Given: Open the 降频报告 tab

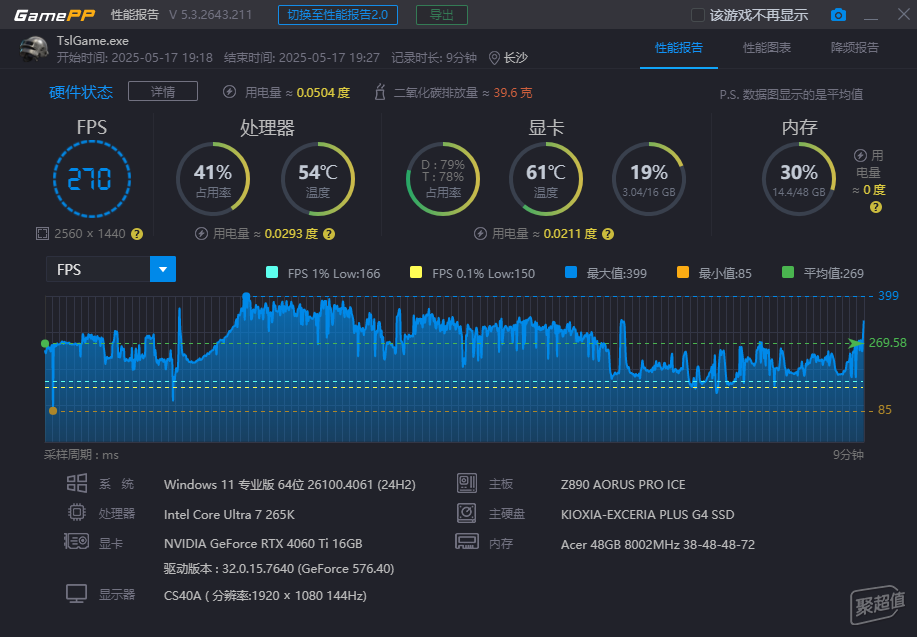Looking at the screenshot, I should 854,48.
